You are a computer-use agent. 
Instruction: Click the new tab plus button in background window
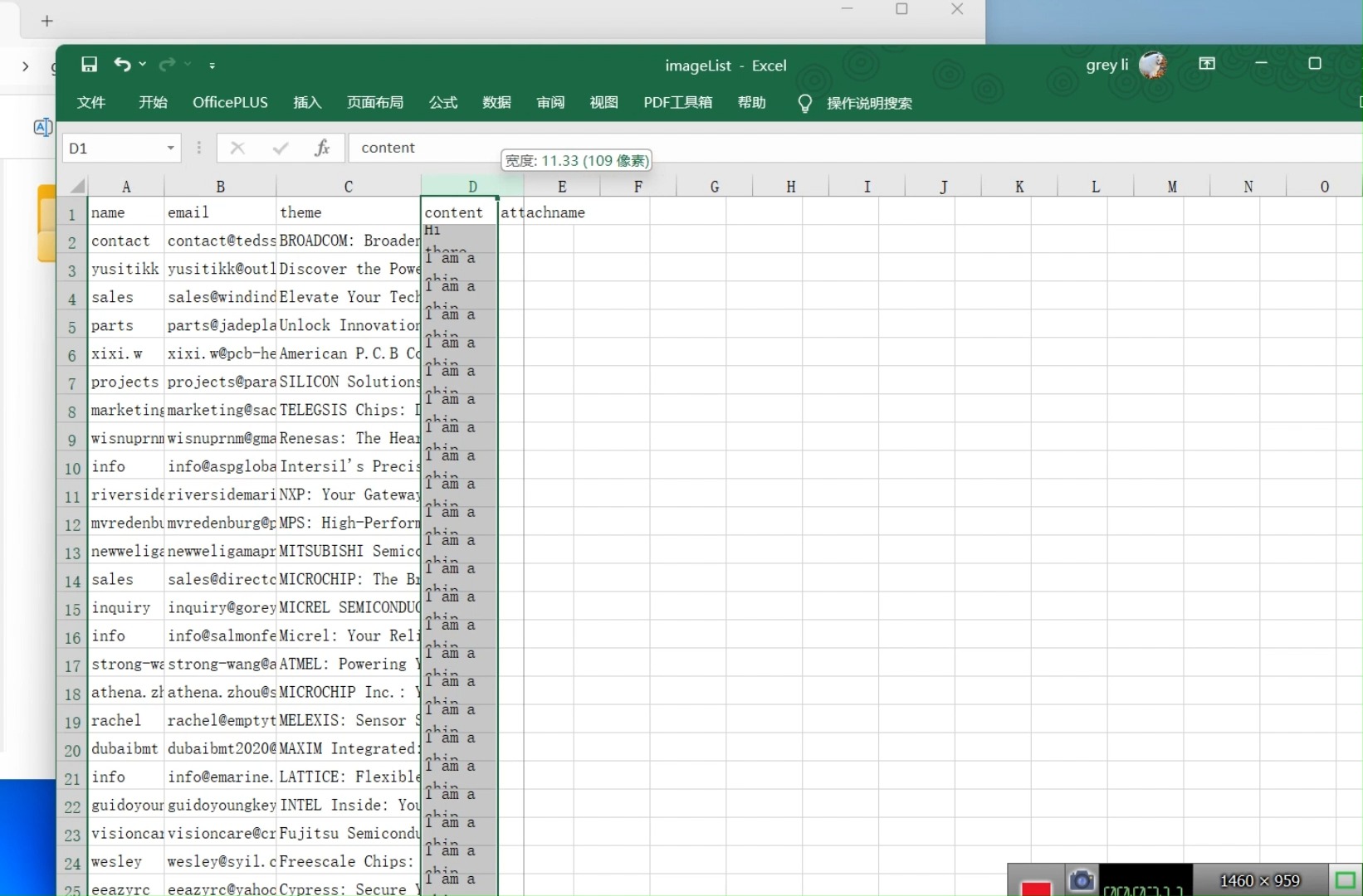[x=47, y=21]
